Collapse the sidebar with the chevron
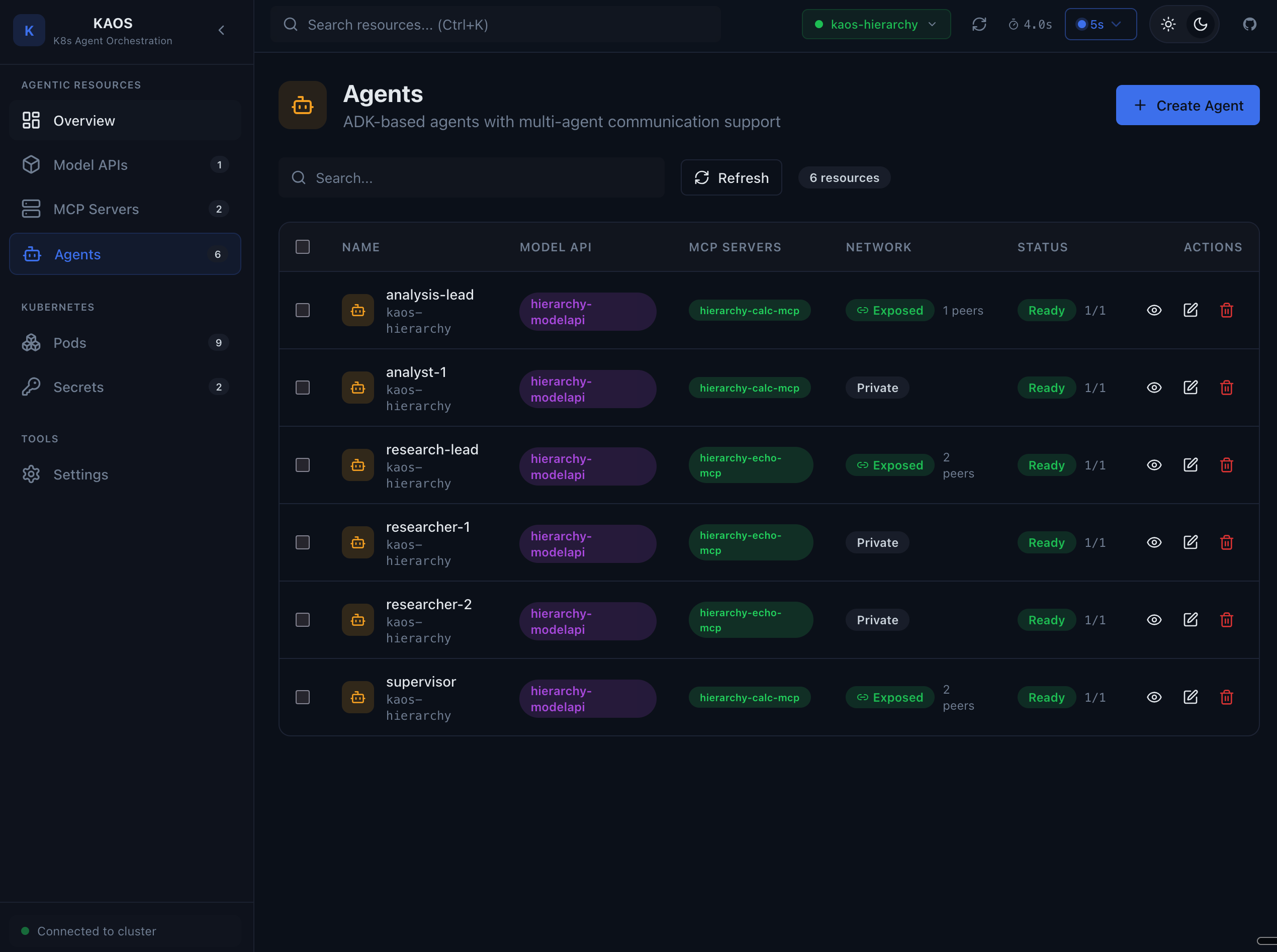The height and width of the screenshot is (952, 1277). (222, 30)
